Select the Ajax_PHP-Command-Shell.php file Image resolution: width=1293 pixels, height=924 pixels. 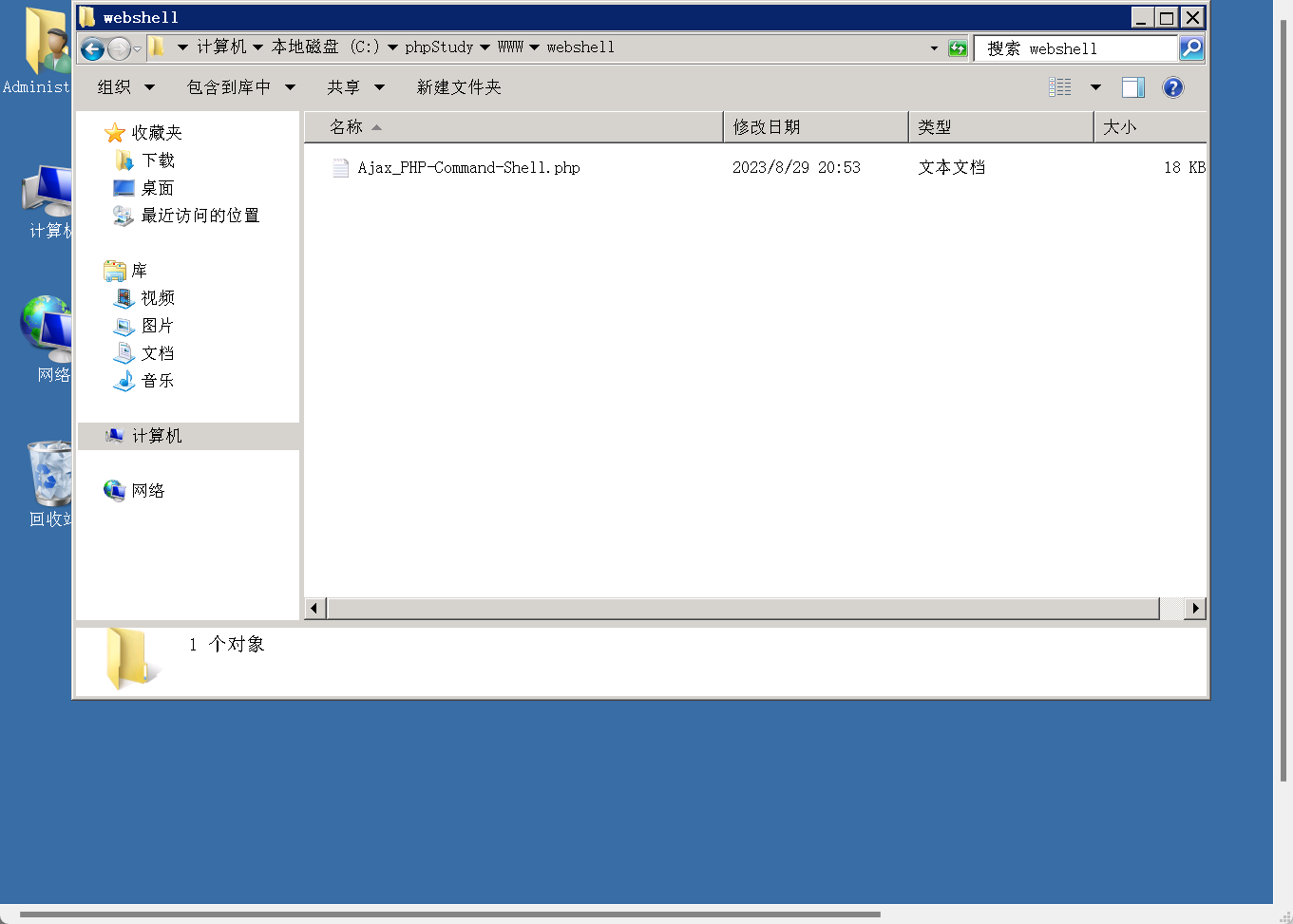click(469, 167)
